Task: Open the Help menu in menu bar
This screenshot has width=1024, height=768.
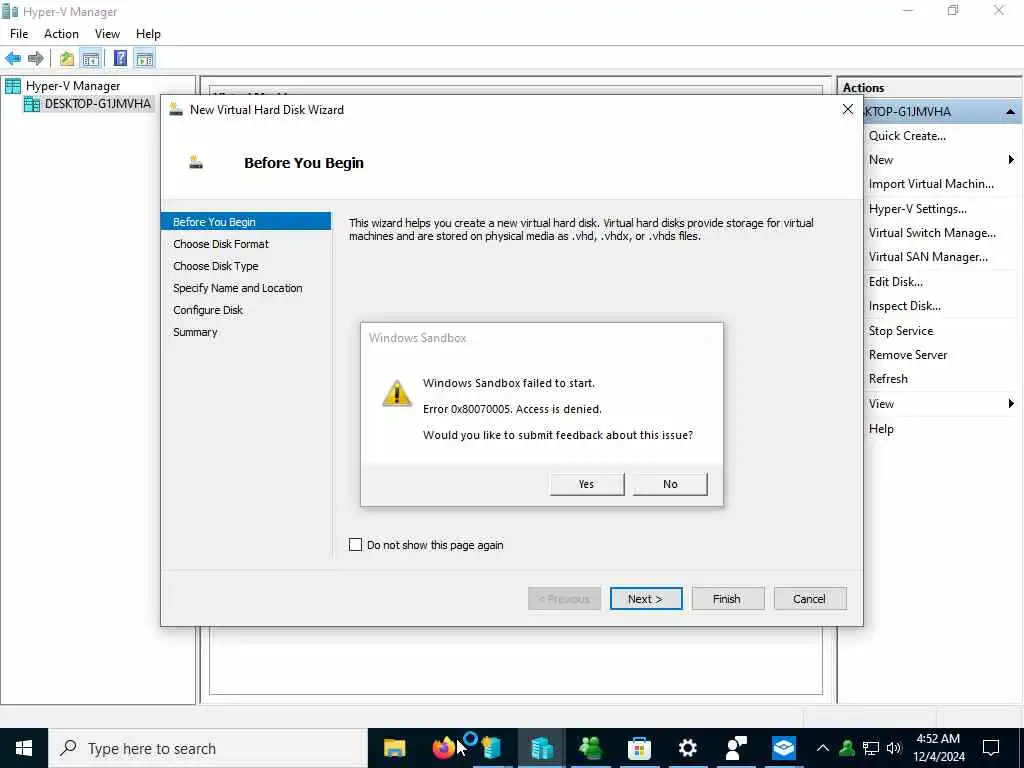Action: (x=148, y=34)
